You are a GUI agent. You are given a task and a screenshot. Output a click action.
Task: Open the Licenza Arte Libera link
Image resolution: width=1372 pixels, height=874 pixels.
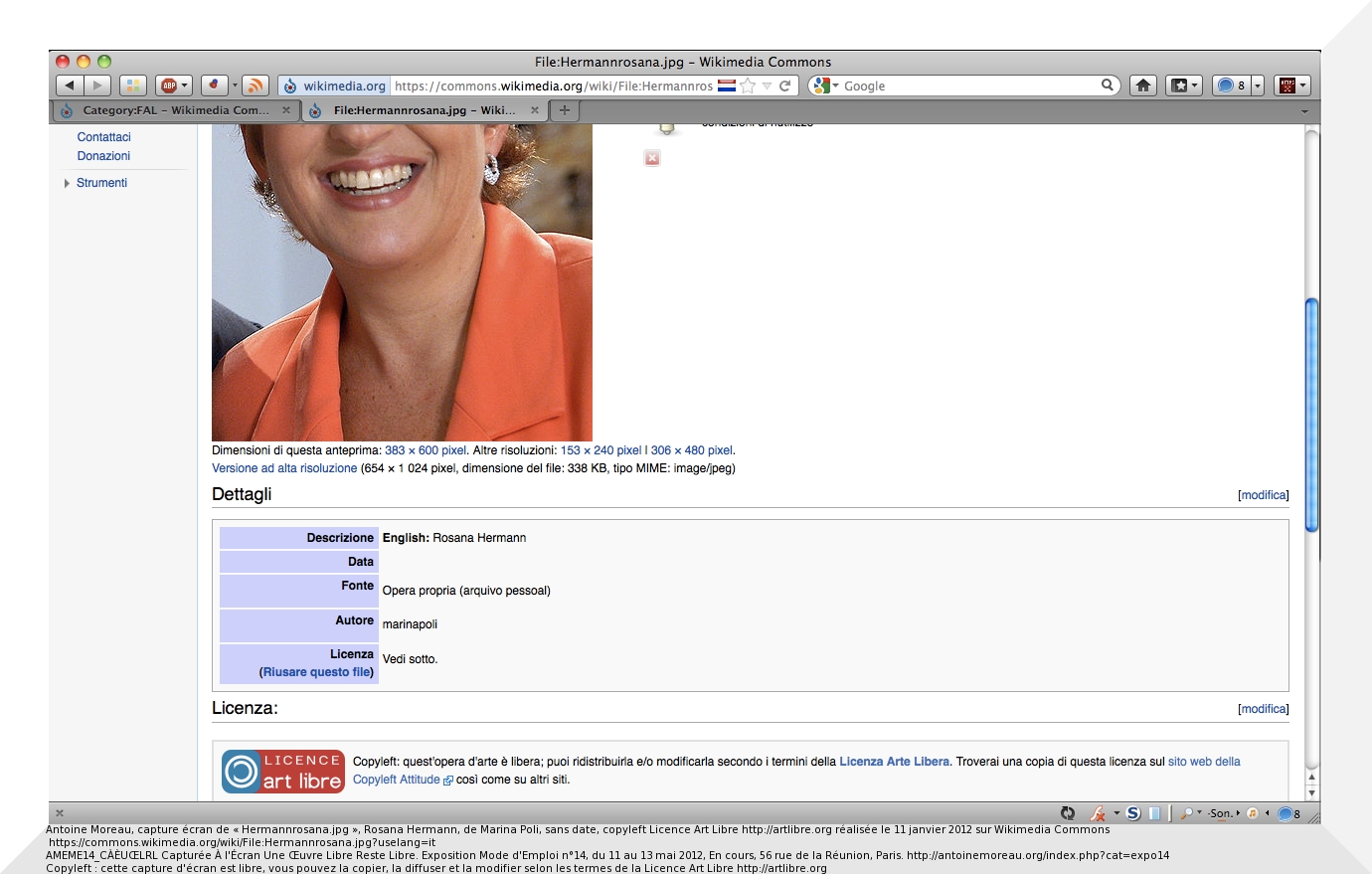[x=894, y=762]
